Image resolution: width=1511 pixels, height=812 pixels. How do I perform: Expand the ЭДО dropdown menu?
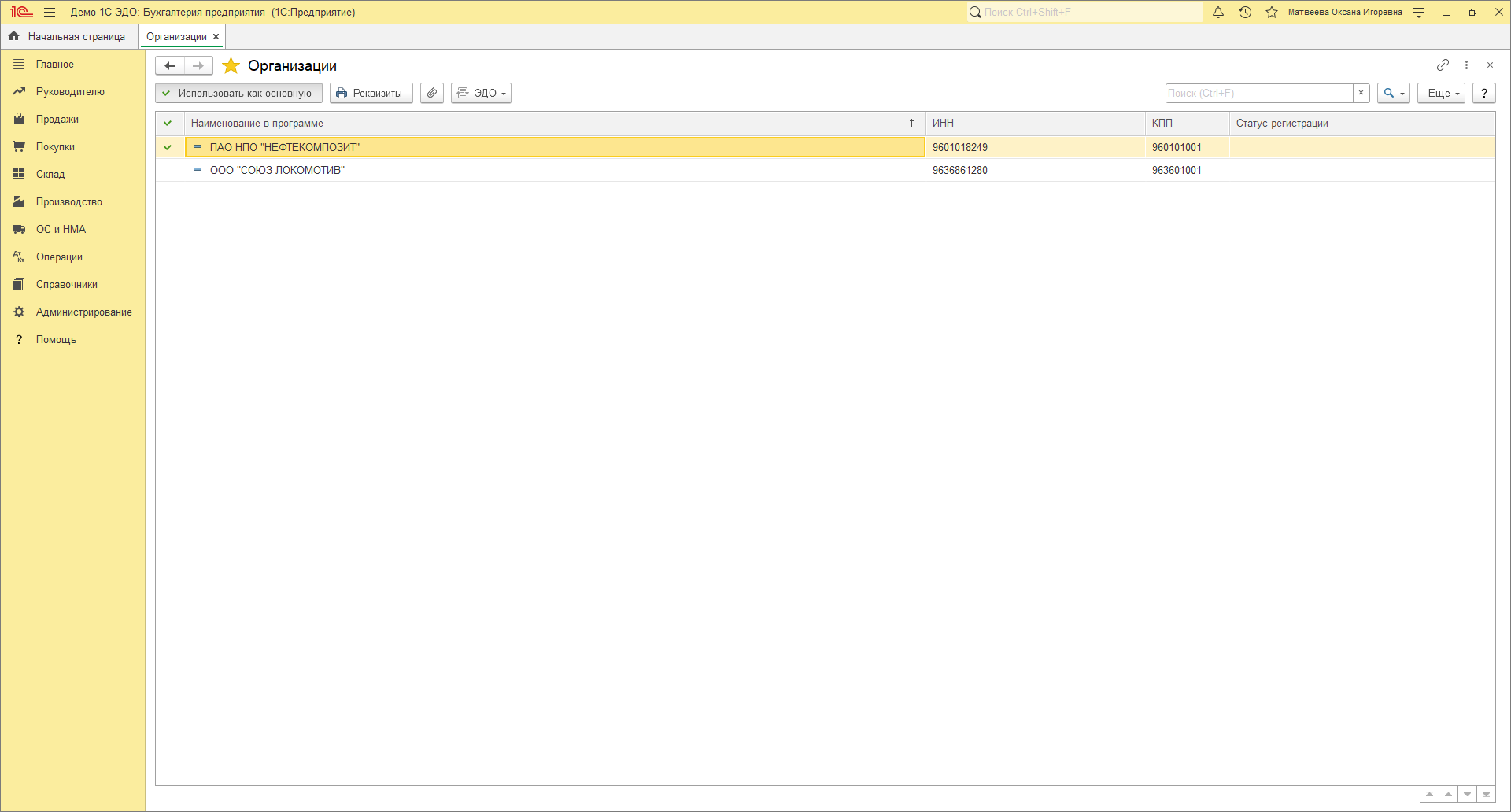[481, 93]
